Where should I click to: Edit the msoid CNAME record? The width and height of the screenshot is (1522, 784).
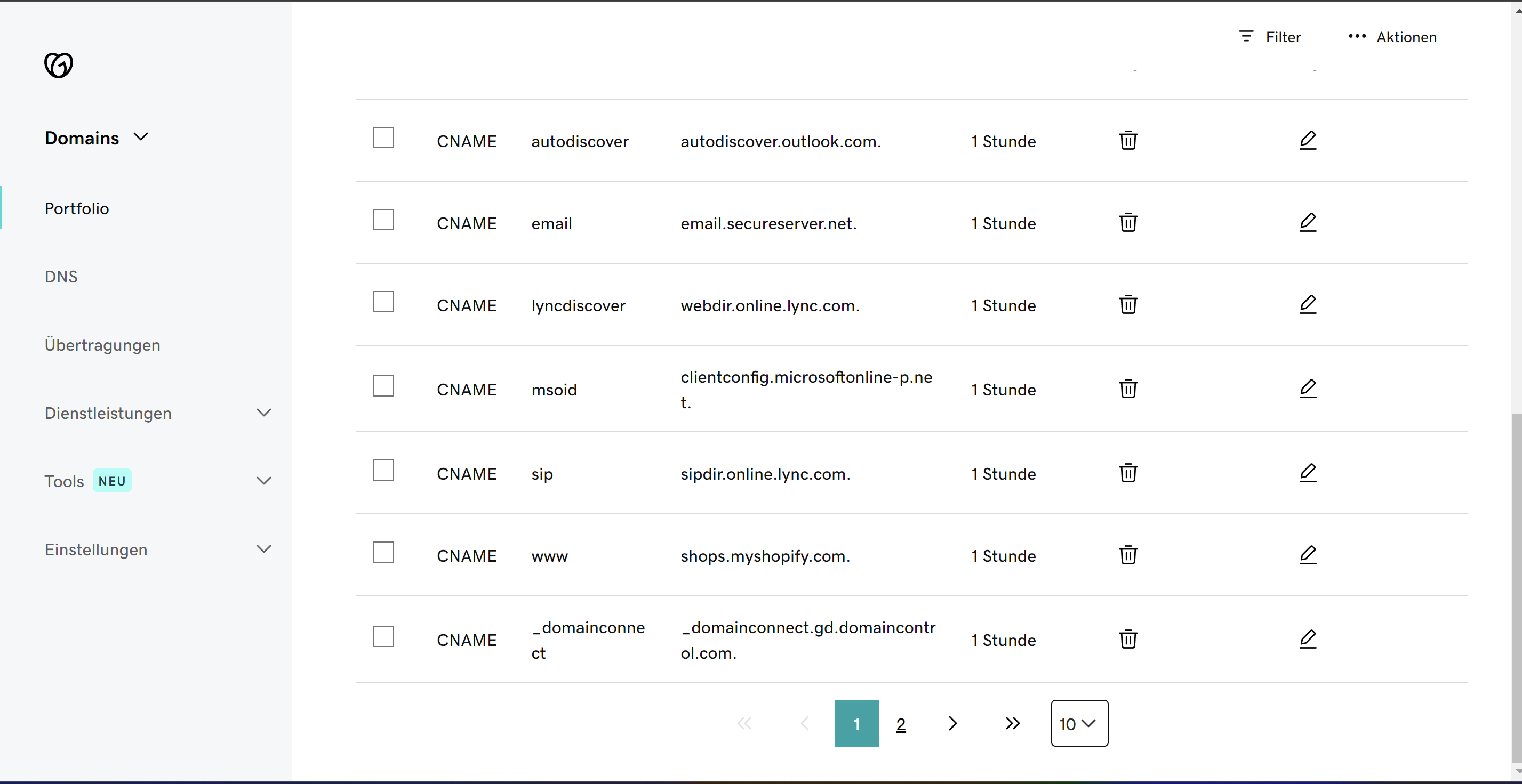pos(1308,389)
